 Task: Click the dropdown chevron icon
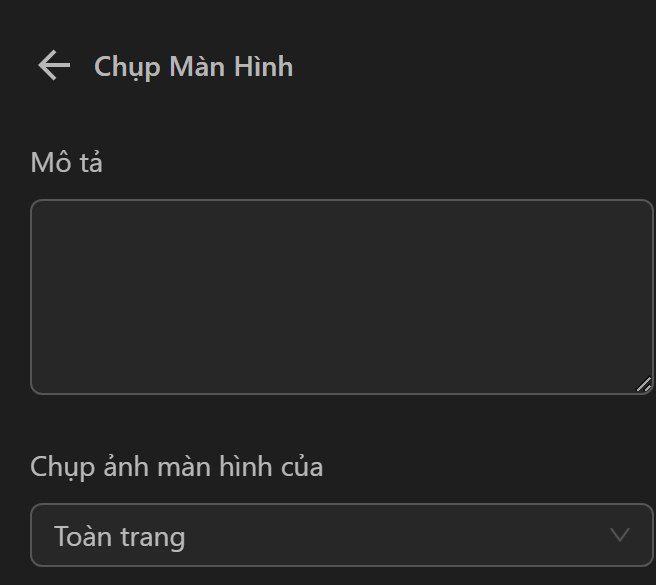pos(620,535)
